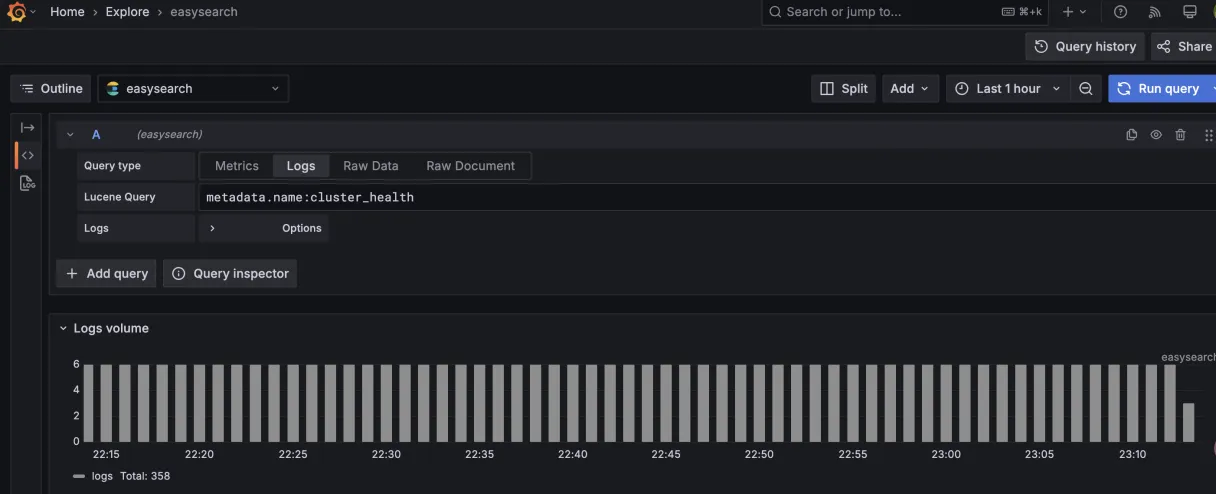
Task: Toggle query A visibility eye icon
Action: 1156,135
